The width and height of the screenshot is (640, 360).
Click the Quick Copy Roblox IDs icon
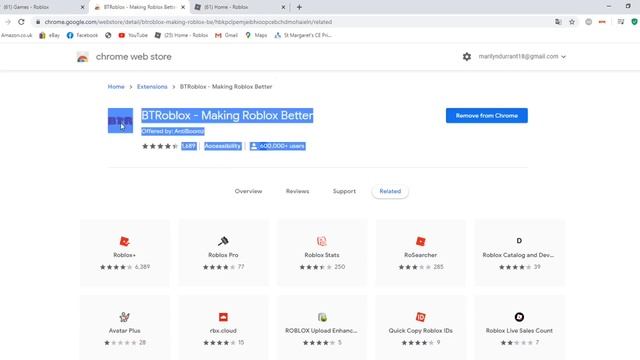click(420, 317)
